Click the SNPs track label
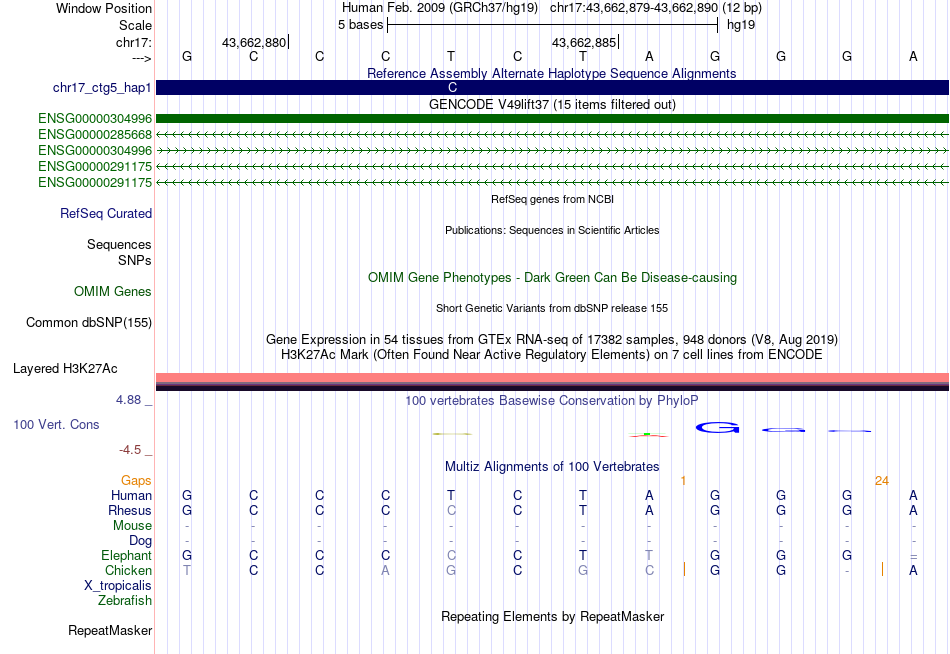The width and height of the screenshot is (950, 654). click(x=135, y=260)
